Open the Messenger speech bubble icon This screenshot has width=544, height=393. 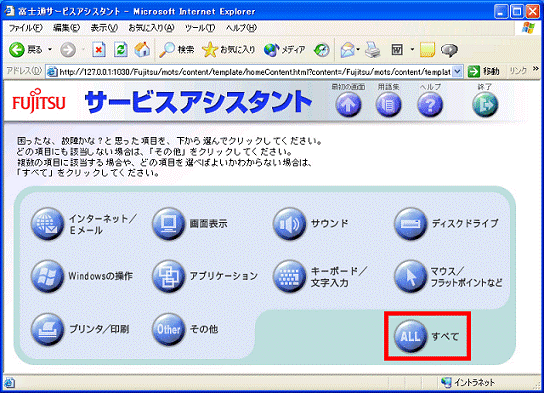(449, 50)
